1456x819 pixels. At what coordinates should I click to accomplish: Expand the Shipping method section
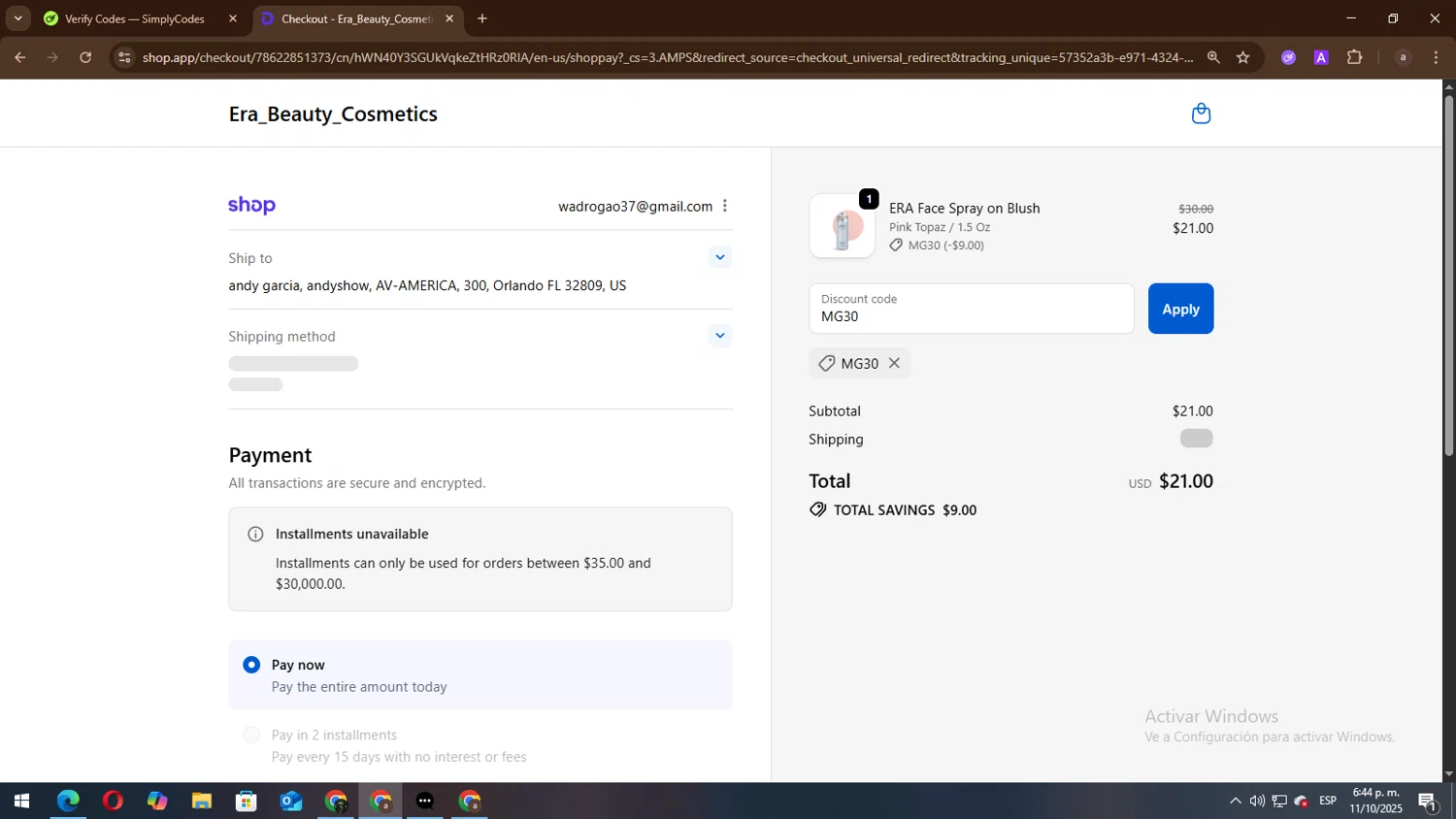(719, 336)
